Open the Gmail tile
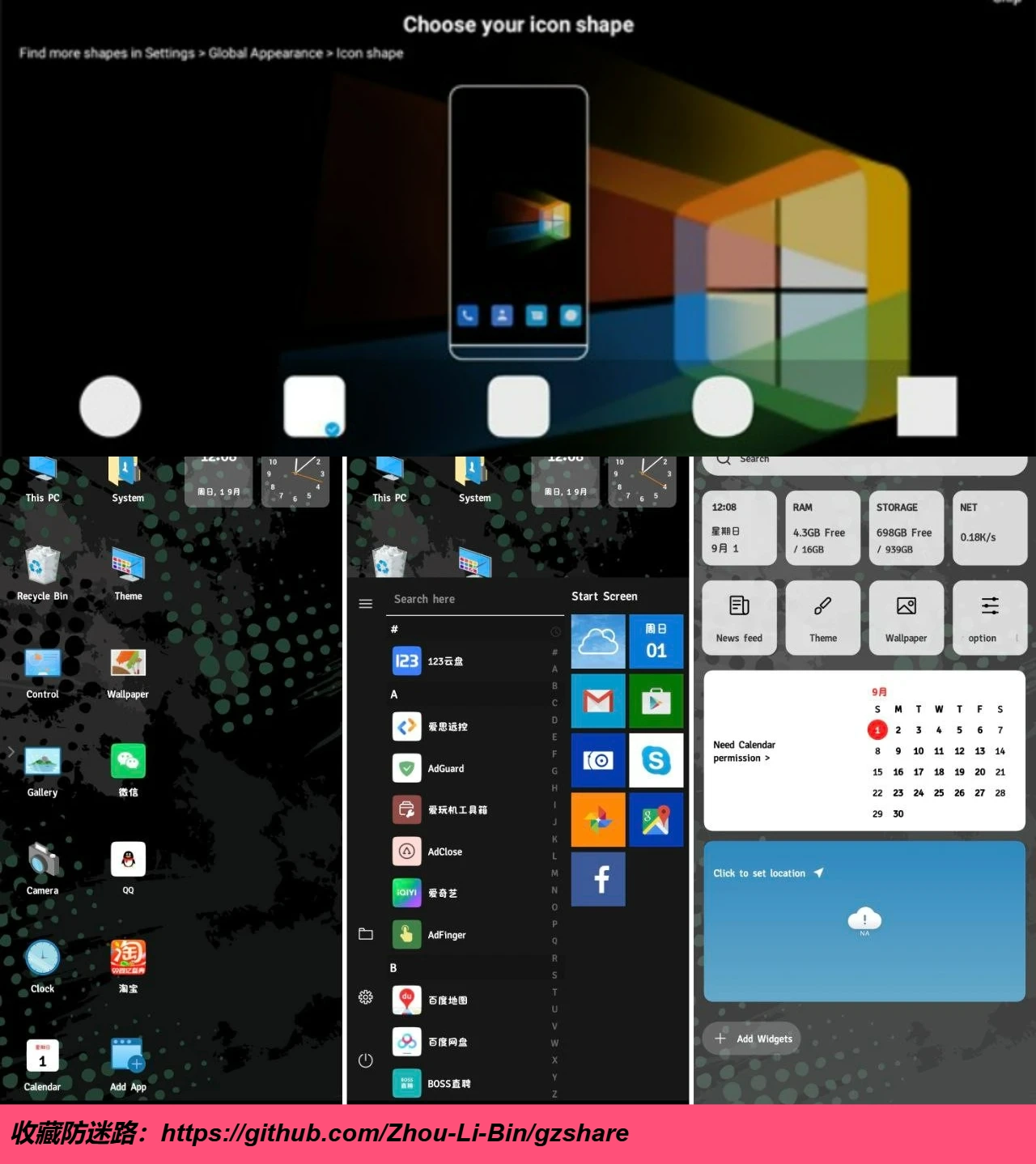Image resolution: width=1036 pixels, height=1164 pixels. [x=598, y=701]
